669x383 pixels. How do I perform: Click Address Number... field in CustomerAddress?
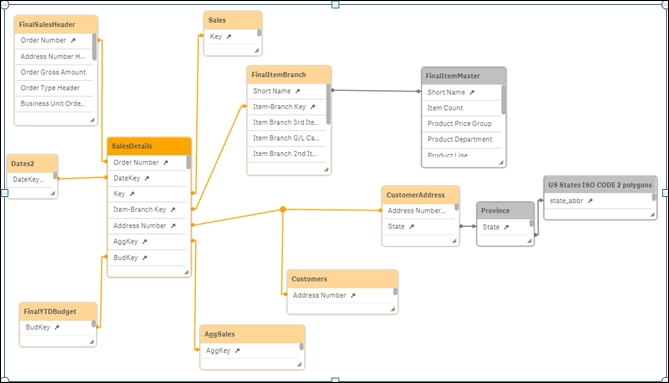tap(419, 211)
